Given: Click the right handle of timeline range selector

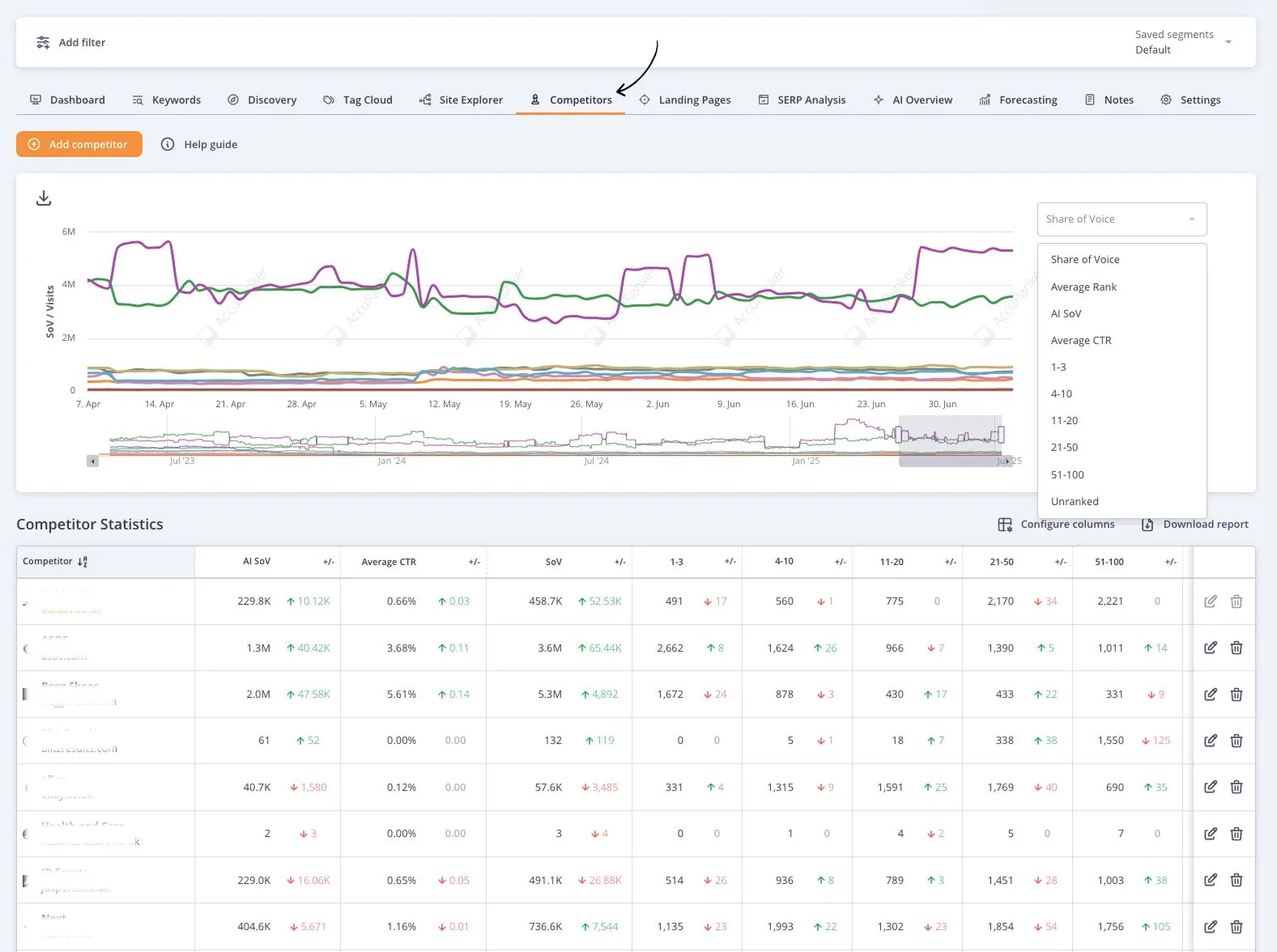Looking at the screenshot, I should coord(1002,435).
